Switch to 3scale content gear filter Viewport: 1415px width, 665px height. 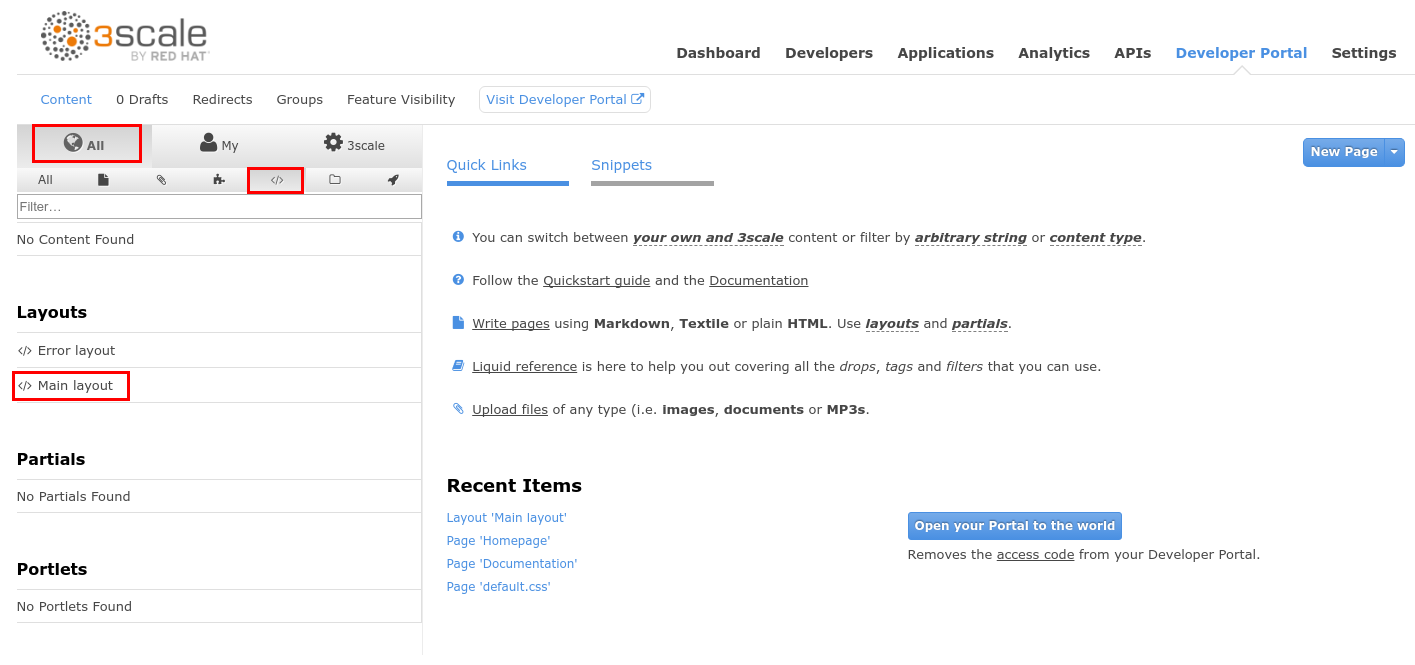[354, 144]
